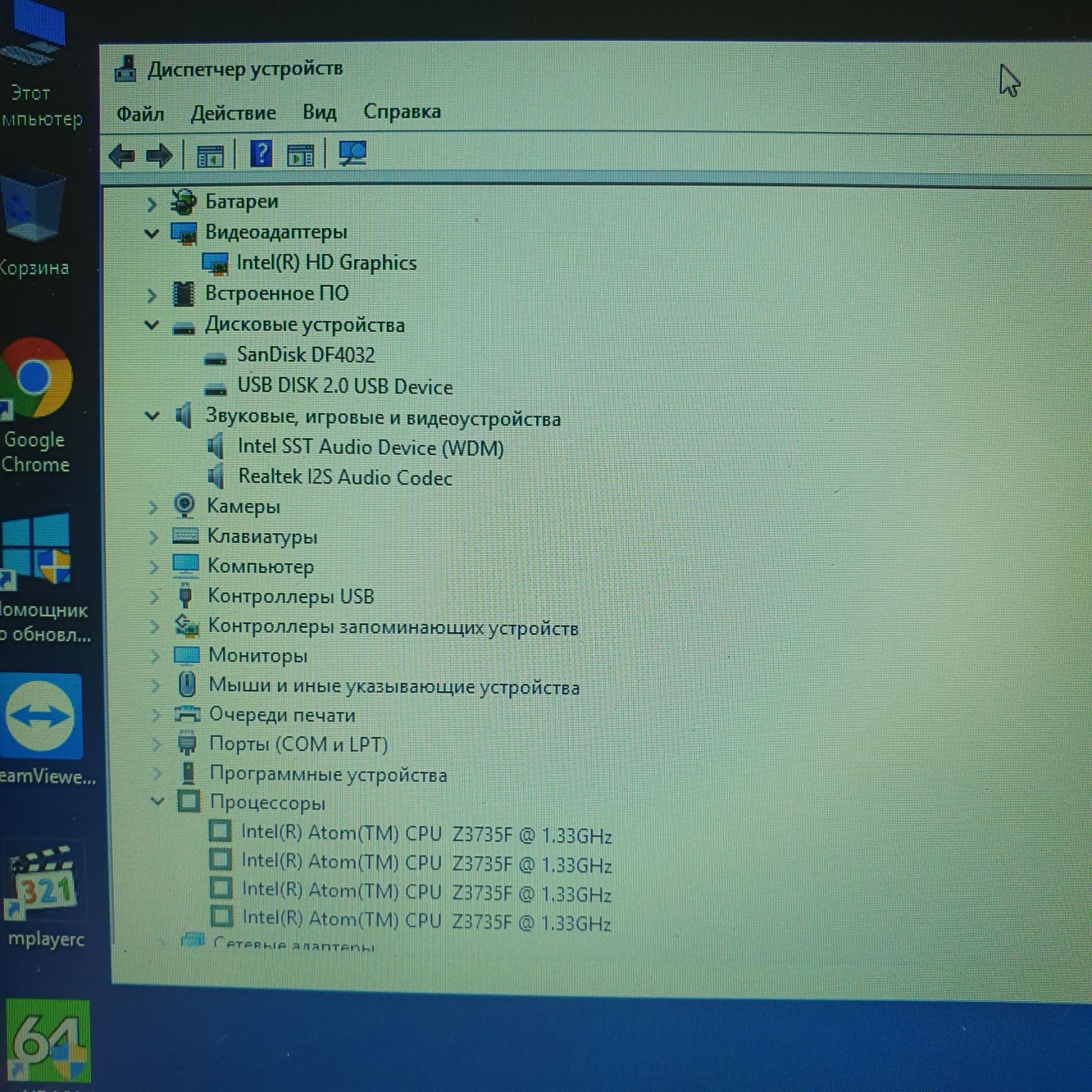Image resolution: width=1092 pixels, height=1092 pixels.
Task: Select the last Intel Atom Z3735F processor
Action: [426, 922]
